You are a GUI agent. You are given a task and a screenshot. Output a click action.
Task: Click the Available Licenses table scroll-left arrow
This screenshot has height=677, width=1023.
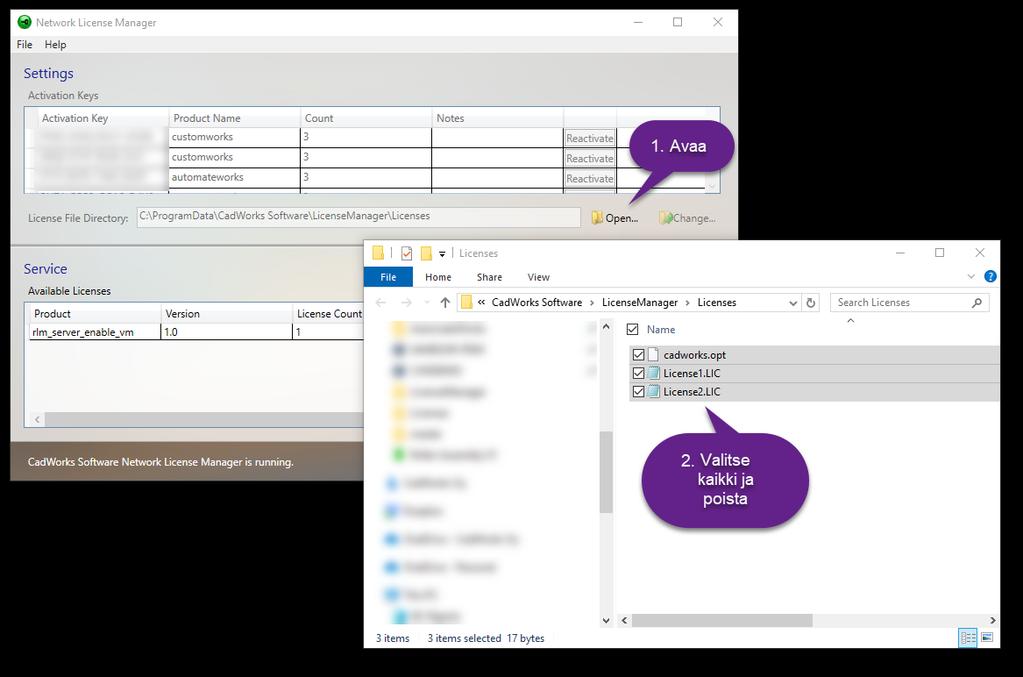tap(37, 419)
